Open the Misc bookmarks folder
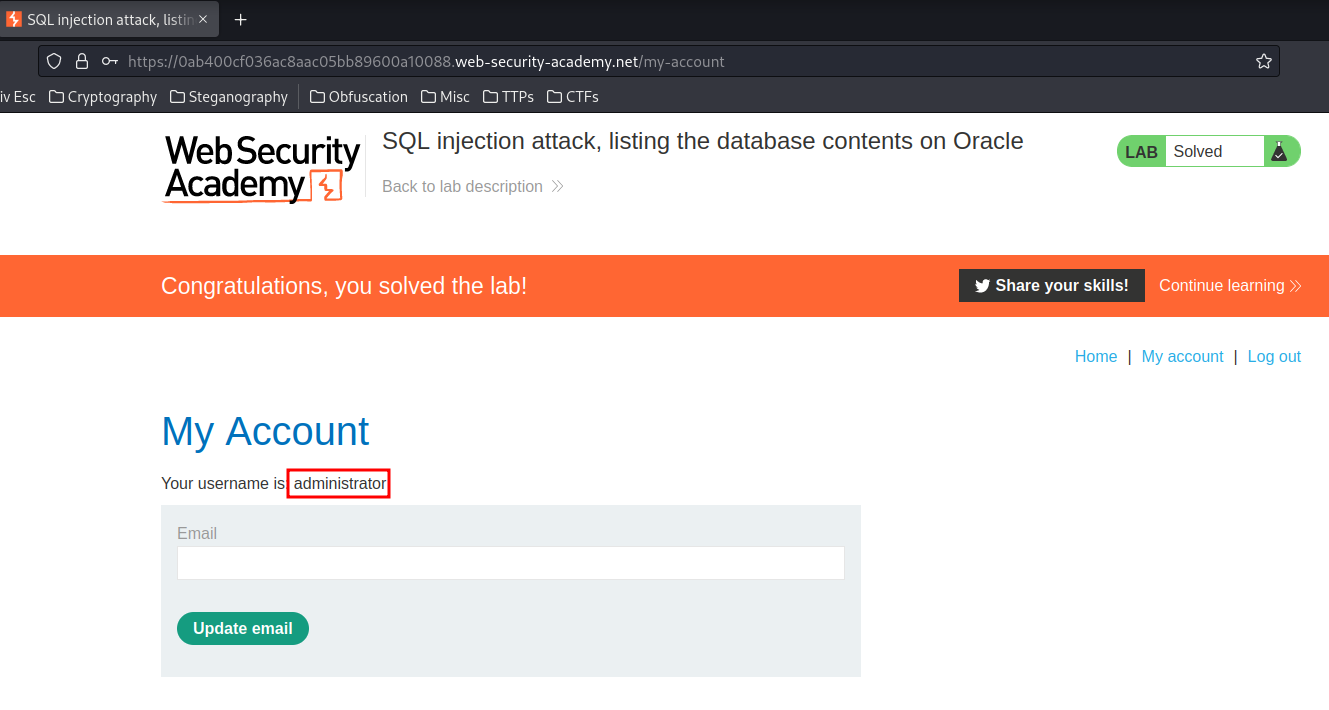 445,97
